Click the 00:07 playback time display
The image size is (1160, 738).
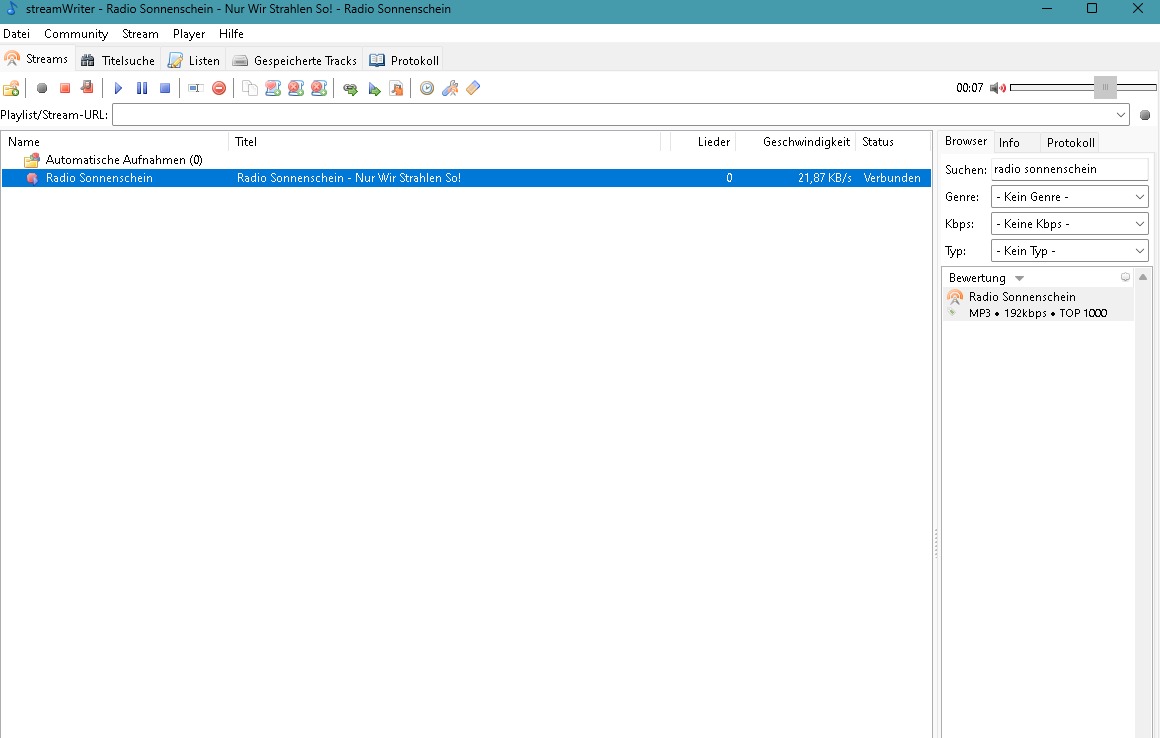tap(969, 88)
